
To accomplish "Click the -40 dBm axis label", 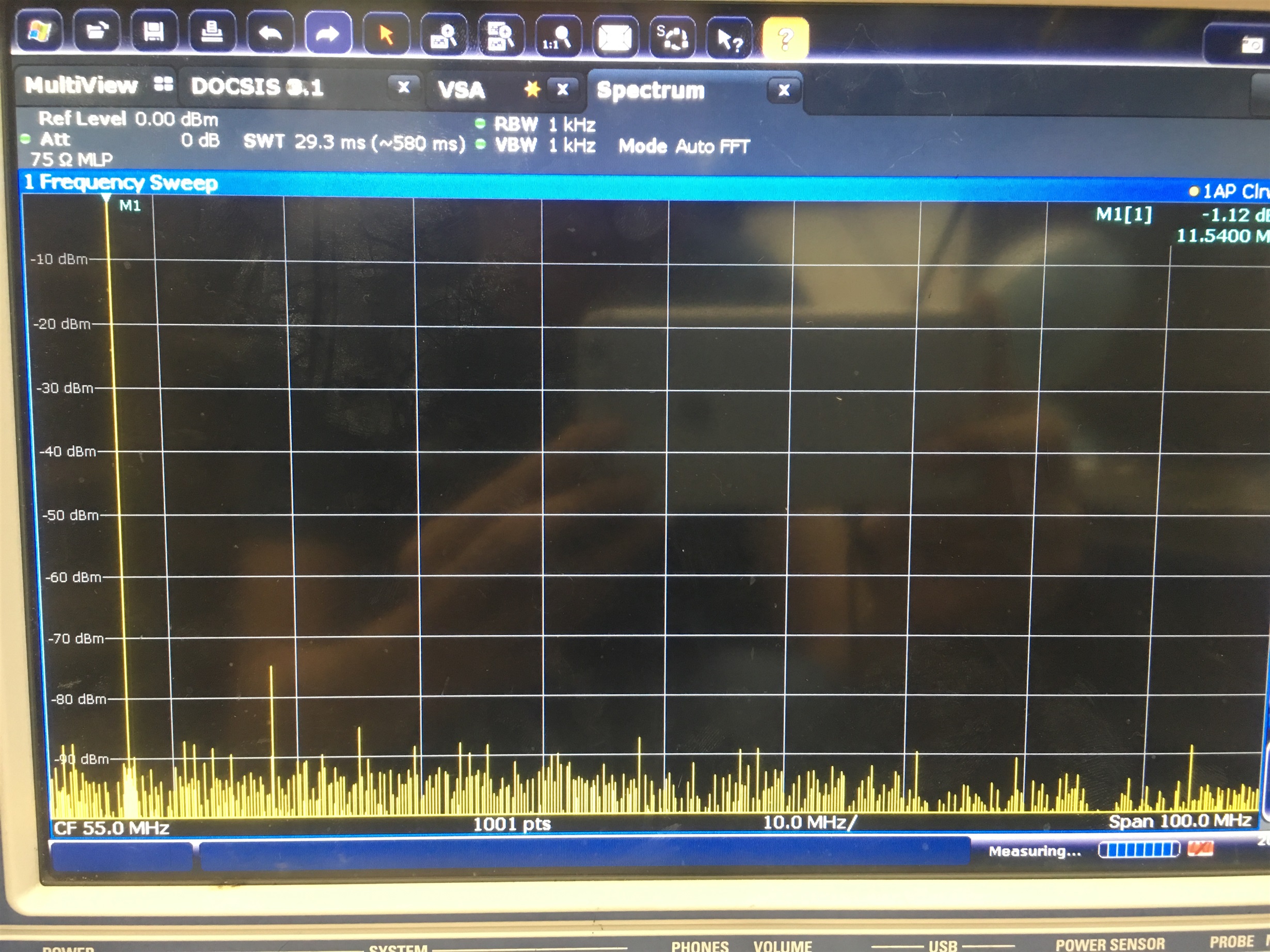I will pos(68,451).
